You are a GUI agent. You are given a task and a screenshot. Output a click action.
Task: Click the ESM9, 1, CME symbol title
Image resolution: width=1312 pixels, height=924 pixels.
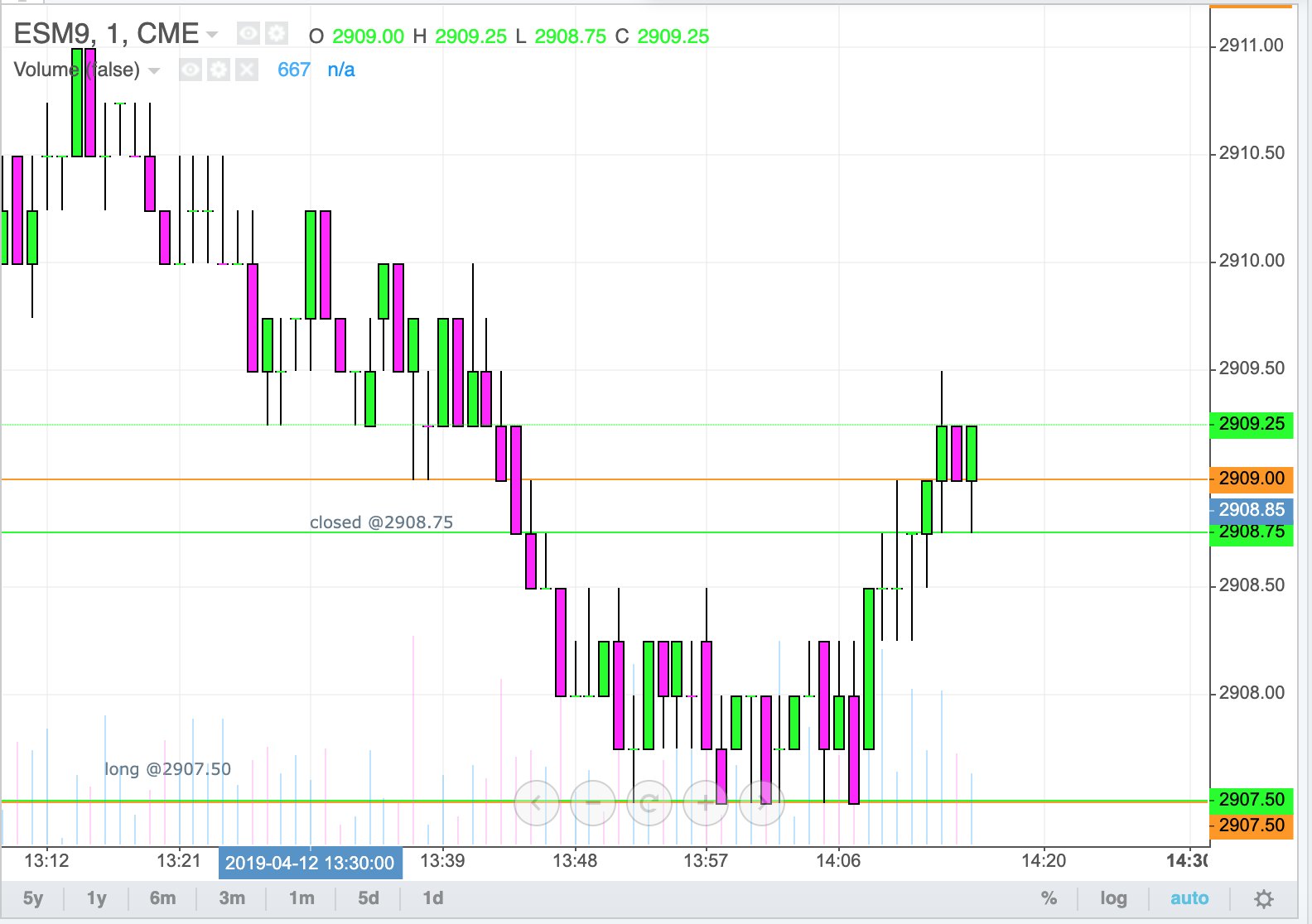(x=106, y=34)
